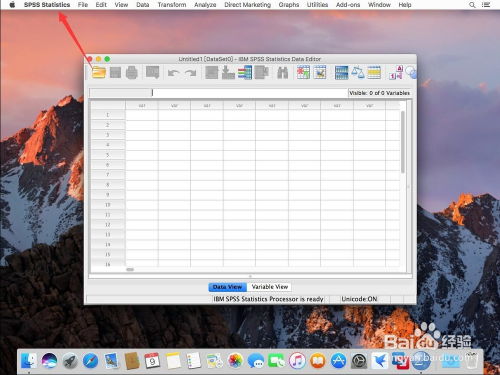This screenshot has width=500, height=375.
Task: Click the Print icon in toolbar
Action: point(132,72)
